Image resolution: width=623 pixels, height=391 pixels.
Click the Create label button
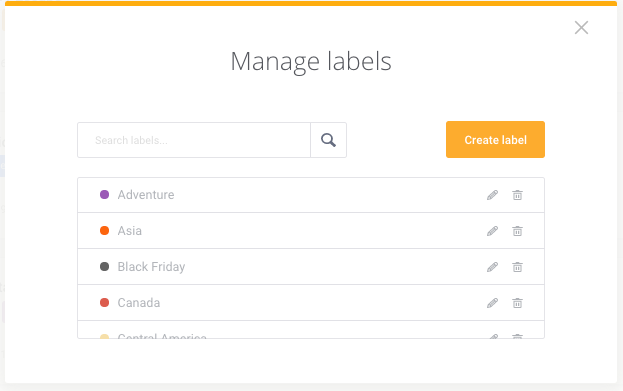[495, 139]
